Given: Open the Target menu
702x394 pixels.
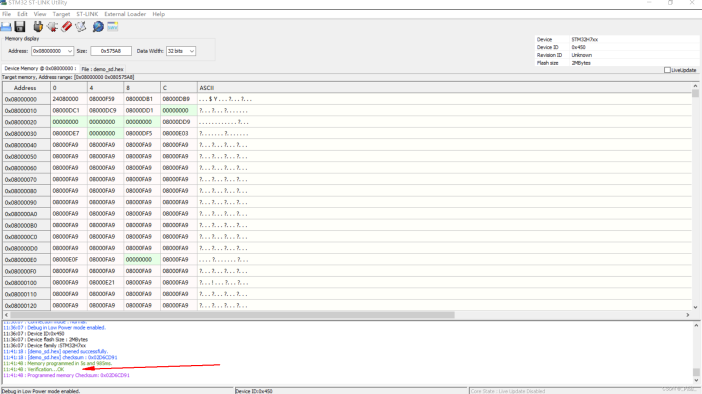Looking at the screenshot, I should coord(61,14).
